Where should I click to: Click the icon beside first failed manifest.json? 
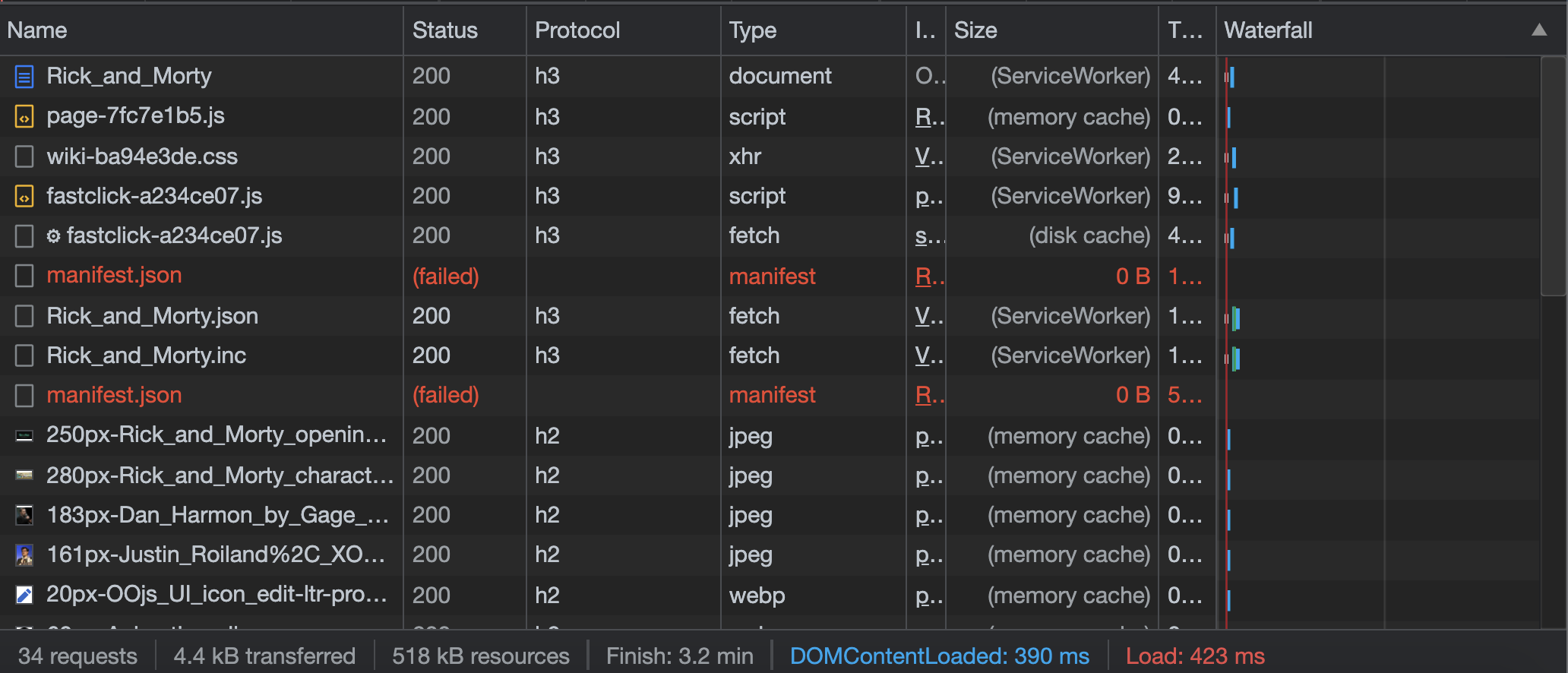[x=24, y=276]
